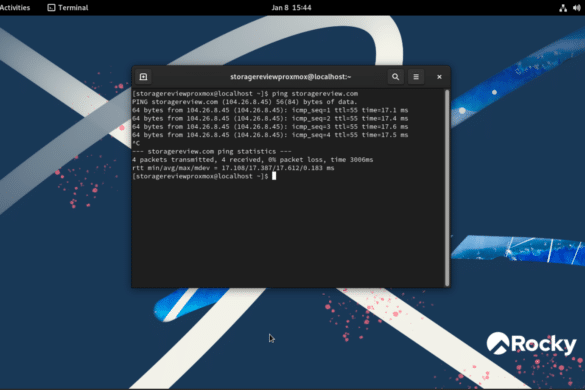This screenshot has height=390, width=585.
Task: Click the ^C interrupt line in terminal
Action: click(x=136, y=143)
